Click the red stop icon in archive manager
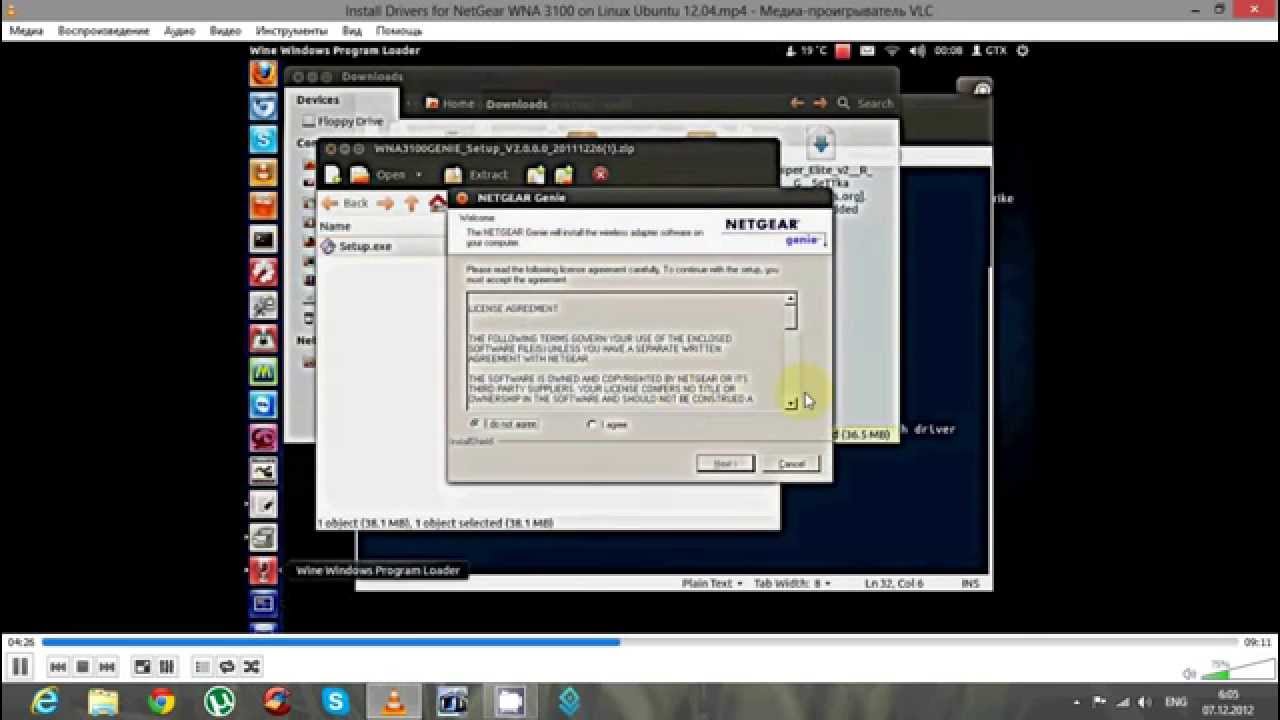 (600, 174)
